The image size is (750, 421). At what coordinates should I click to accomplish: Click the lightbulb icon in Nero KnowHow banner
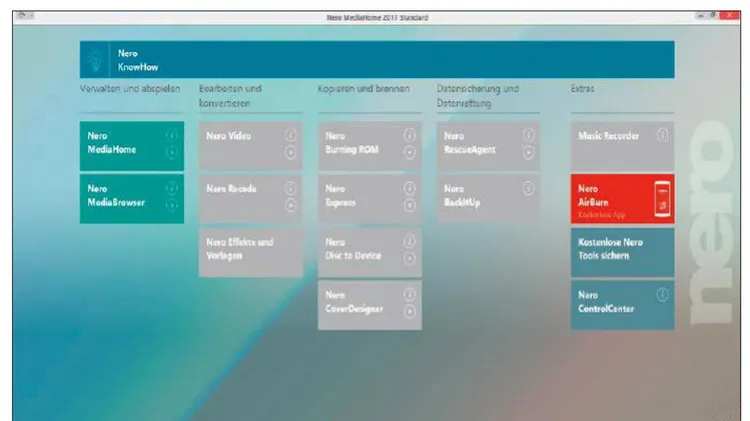(x=95, y=60)
